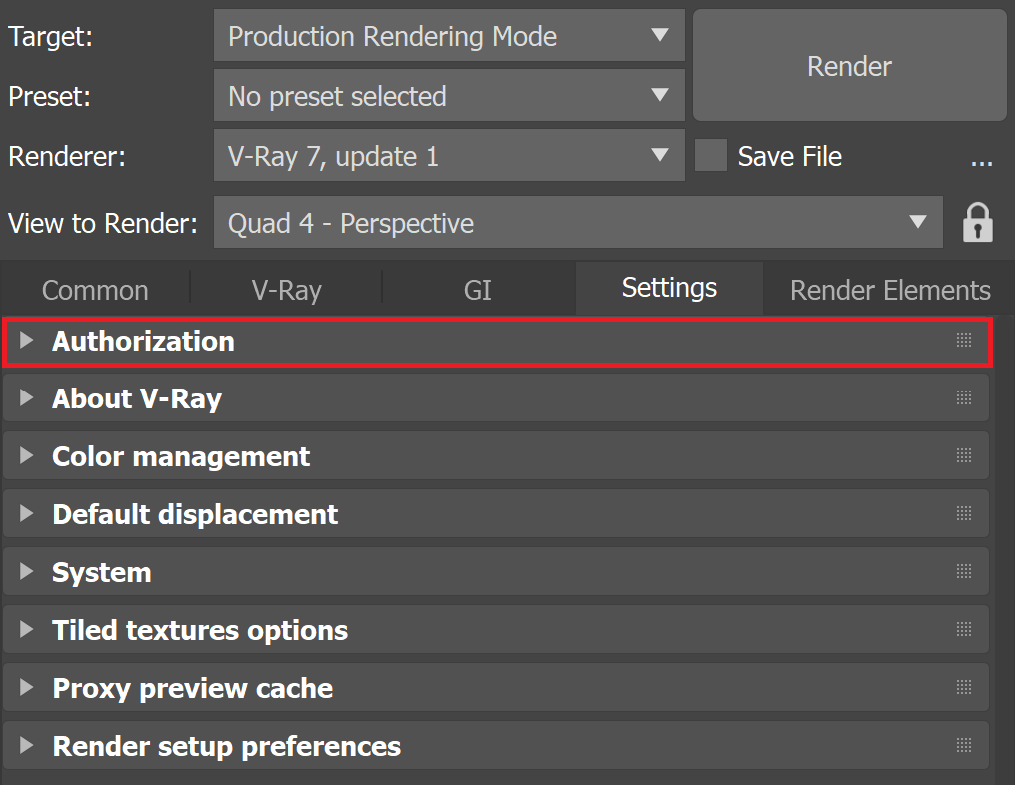Switch to the V-Ray tab

tap(286, 289)
